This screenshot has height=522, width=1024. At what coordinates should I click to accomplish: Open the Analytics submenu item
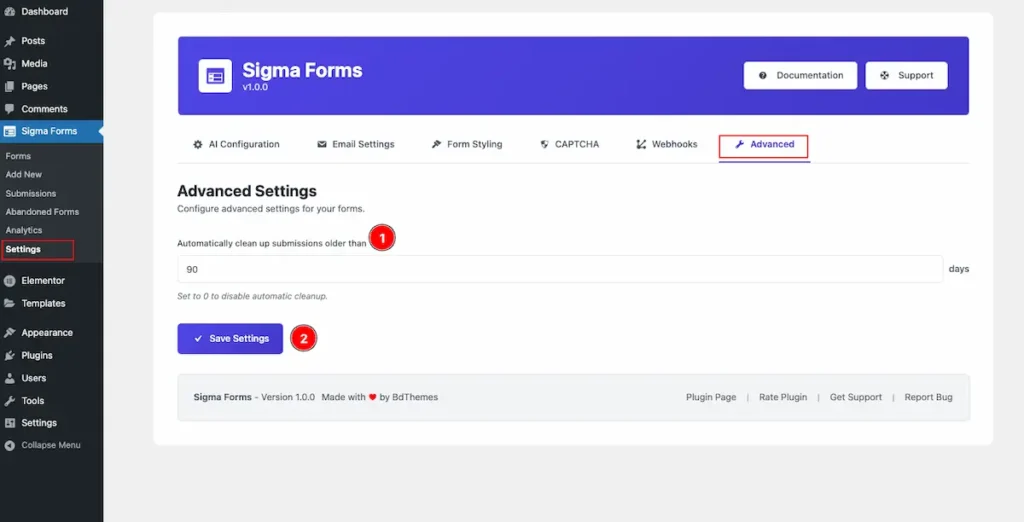point(24,230)
